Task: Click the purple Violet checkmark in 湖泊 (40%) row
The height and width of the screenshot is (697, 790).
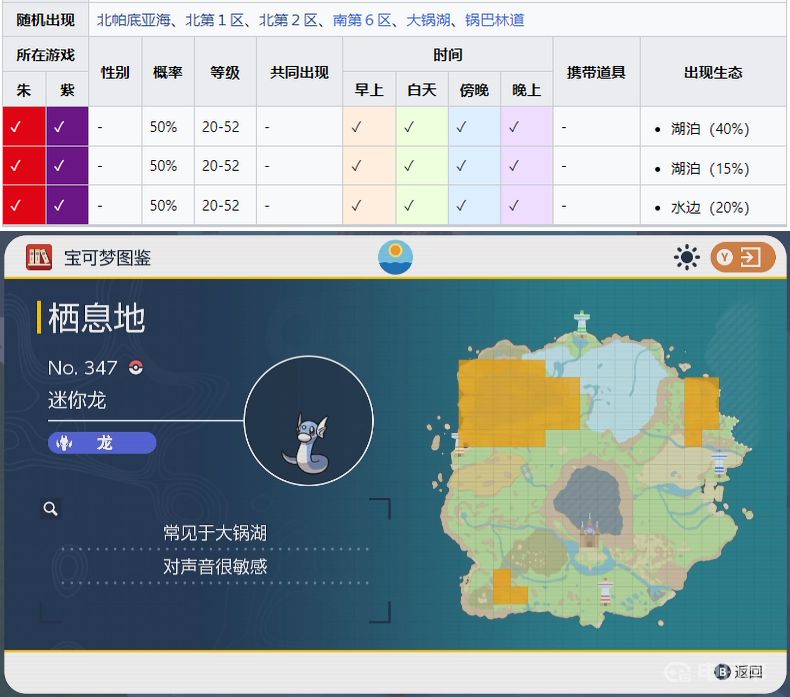Action: [59, 126]
